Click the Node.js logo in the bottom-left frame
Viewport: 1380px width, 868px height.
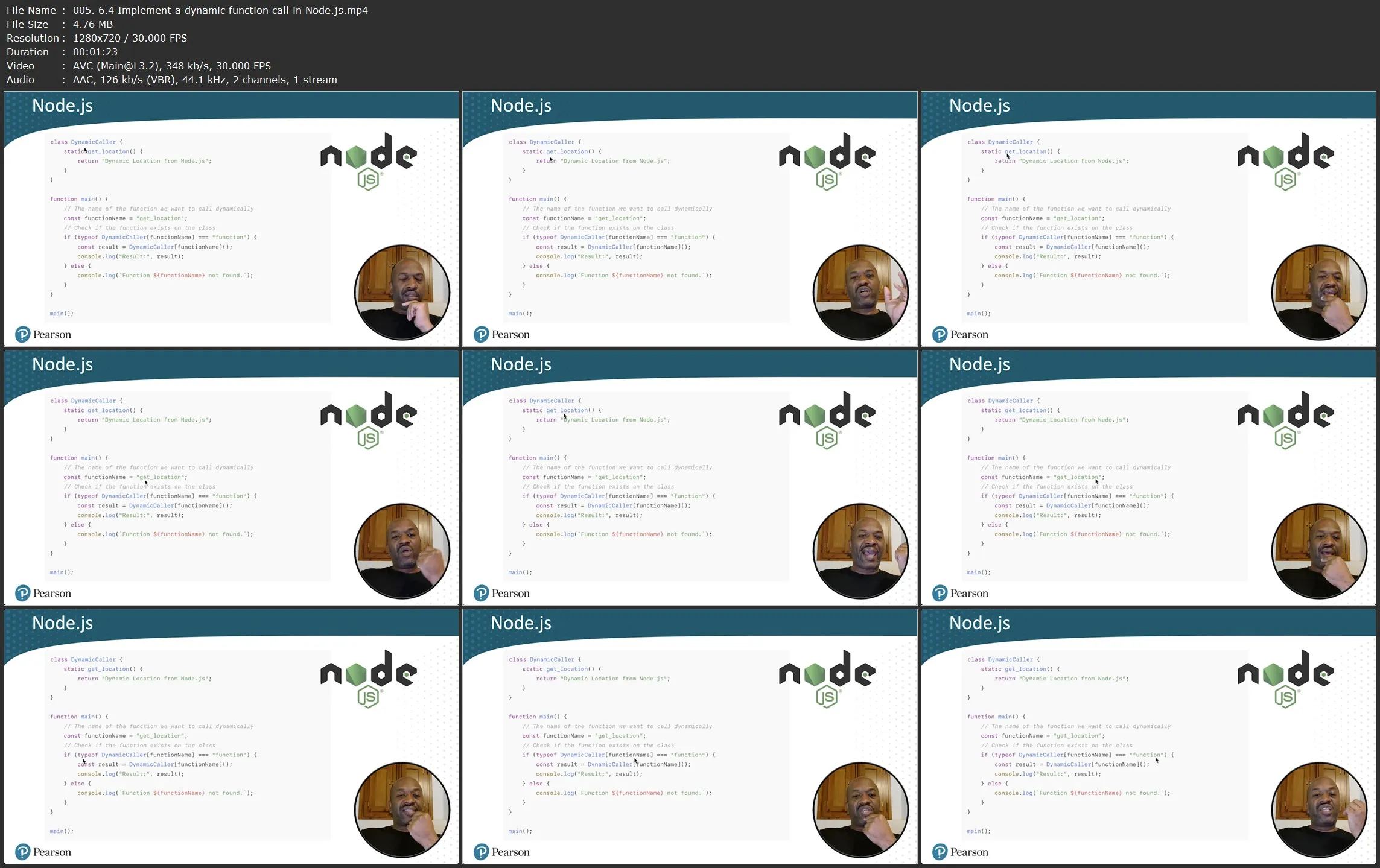click(x=369, y=679)
